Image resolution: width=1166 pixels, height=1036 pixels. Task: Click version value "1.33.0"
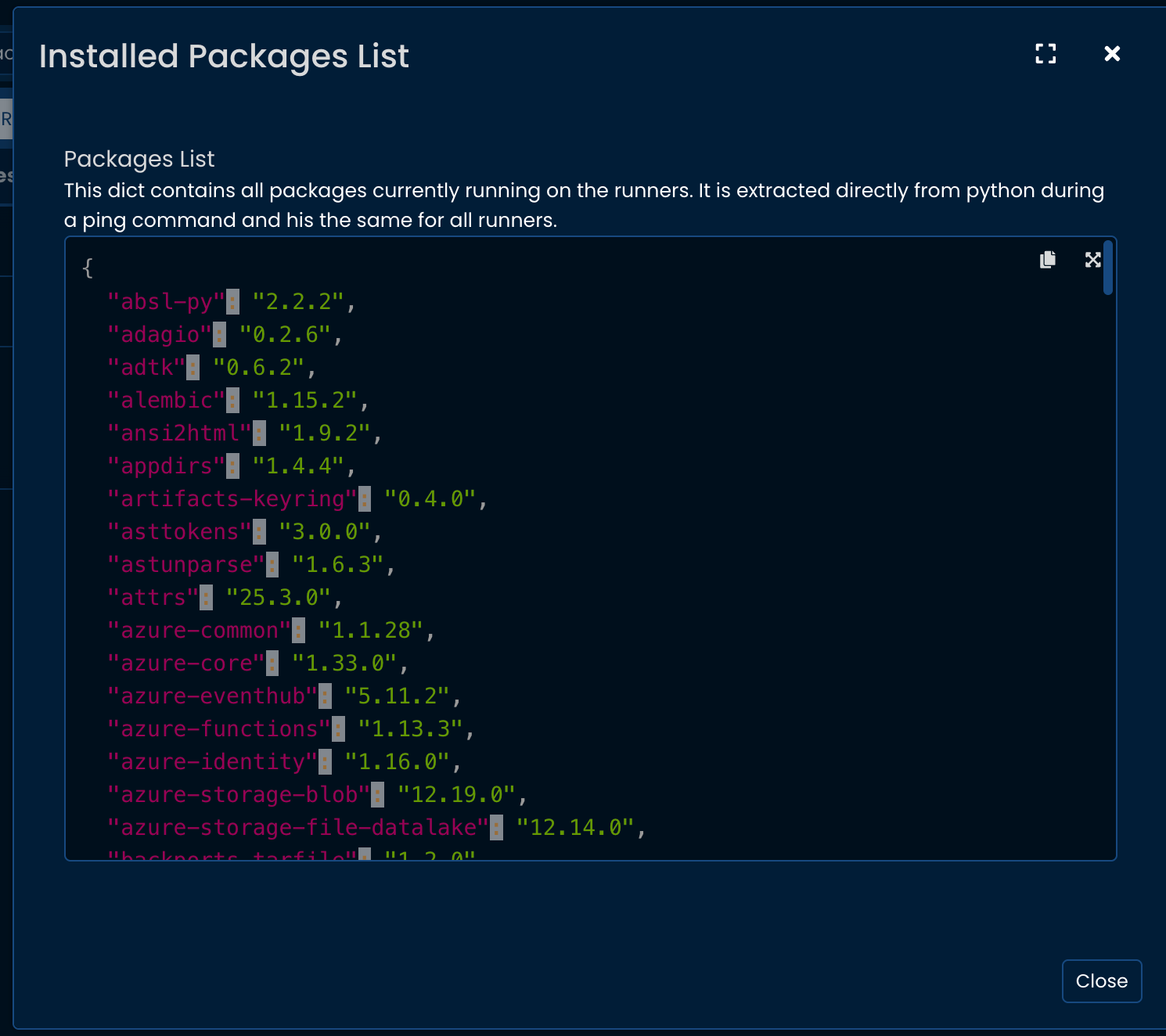click(x=344, y=664)
